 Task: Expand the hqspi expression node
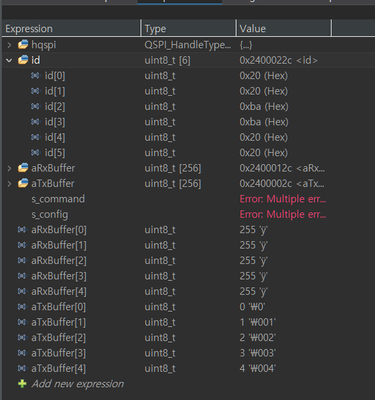click(x=9, y=45)
